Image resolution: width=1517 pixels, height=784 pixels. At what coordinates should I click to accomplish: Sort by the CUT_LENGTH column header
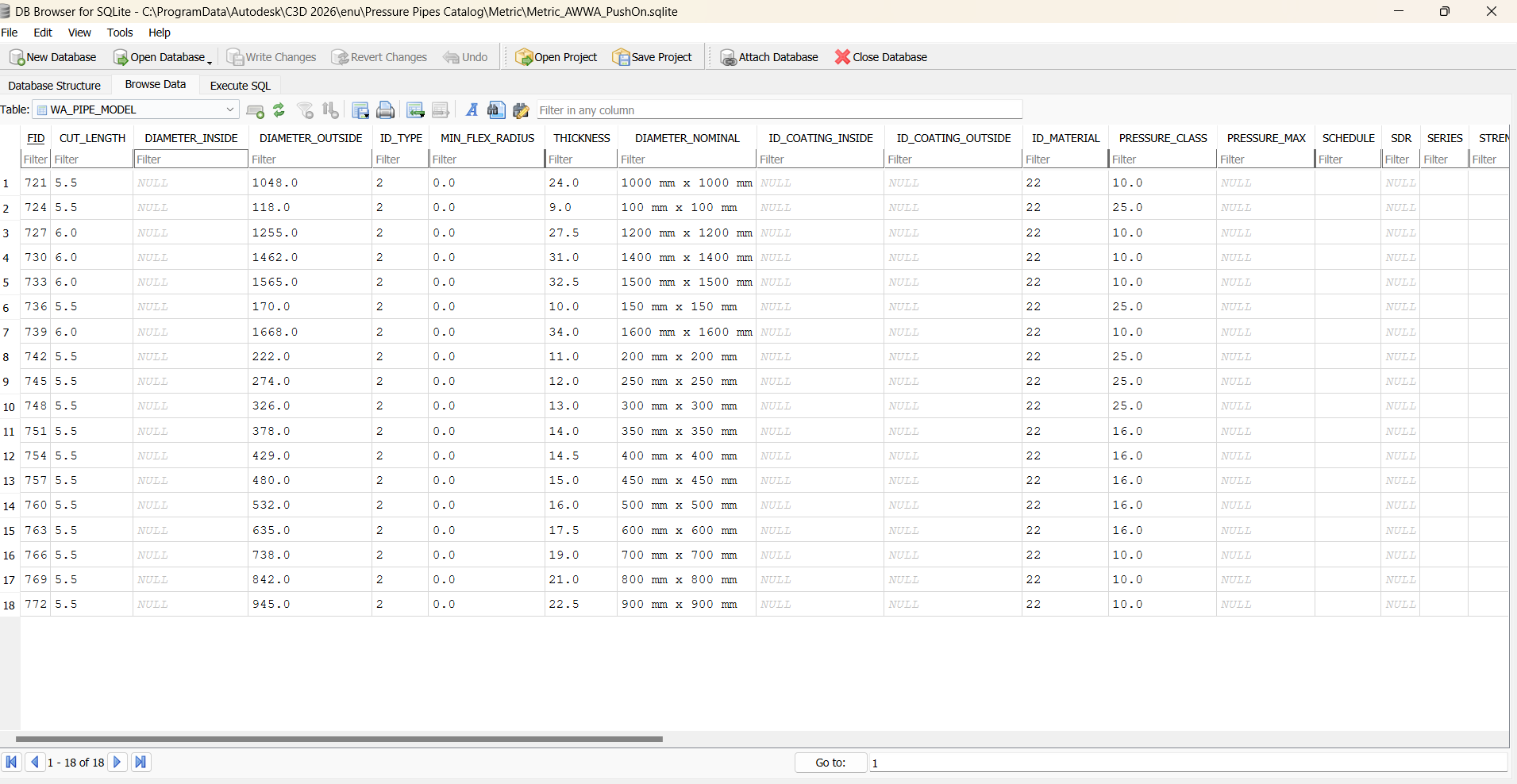(x=92, y=138)
